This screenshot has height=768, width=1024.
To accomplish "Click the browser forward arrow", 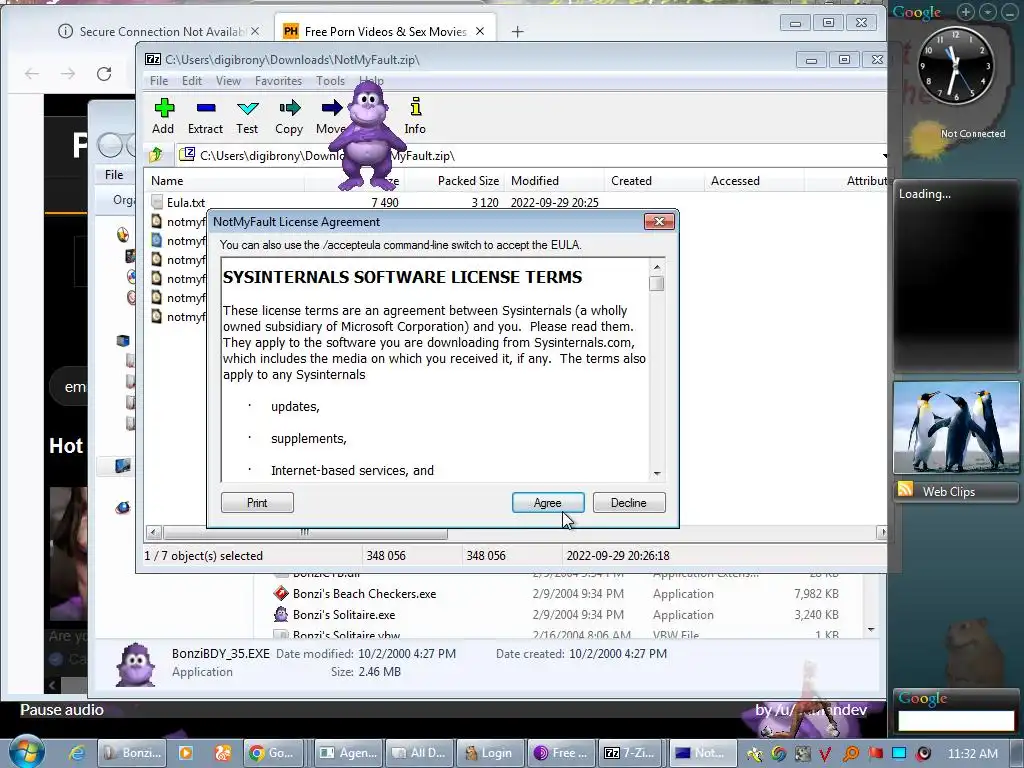I will coord(68,74).
